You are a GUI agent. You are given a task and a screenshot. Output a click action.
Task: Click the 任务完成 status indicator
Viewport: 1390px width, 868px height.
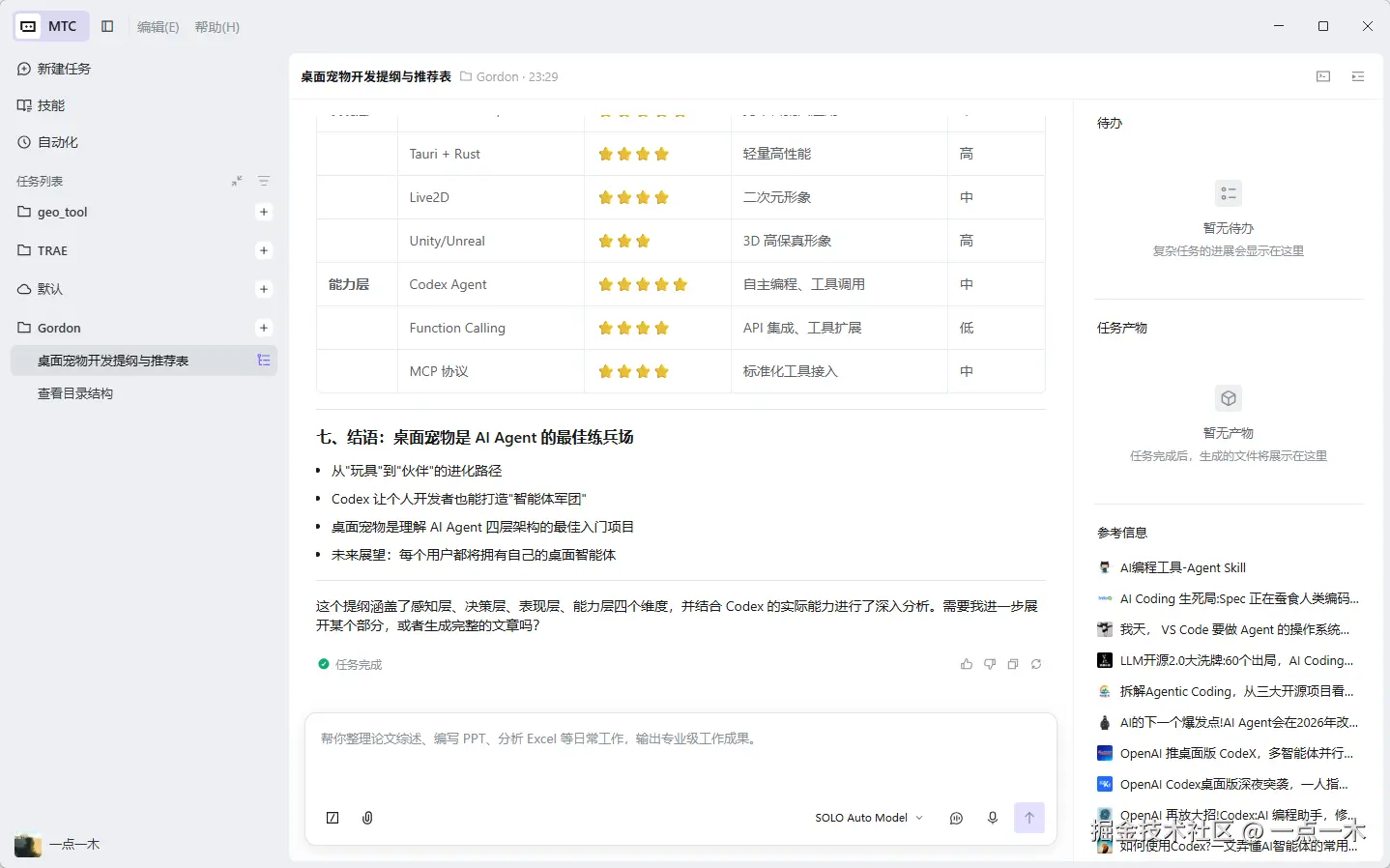[x=350, y=664]
